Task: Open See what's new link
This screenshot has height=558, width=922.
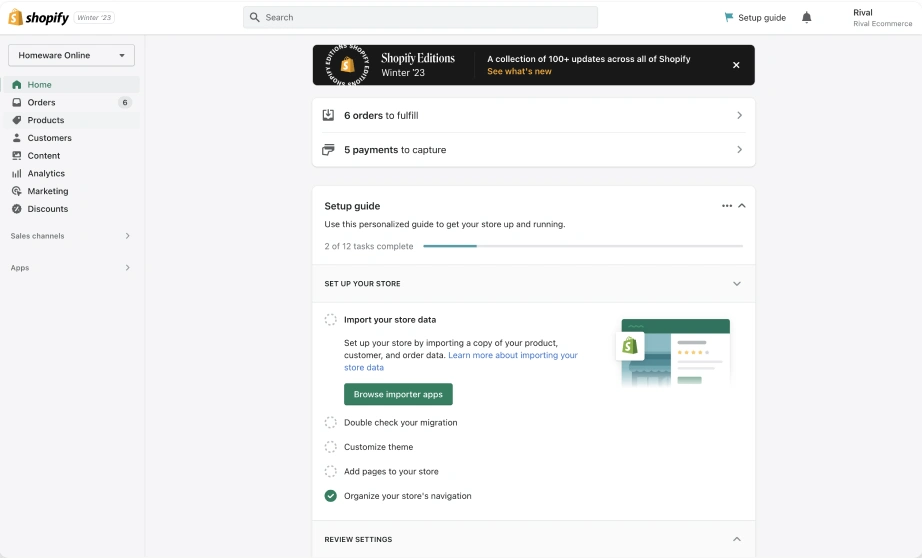Action: 519,71
